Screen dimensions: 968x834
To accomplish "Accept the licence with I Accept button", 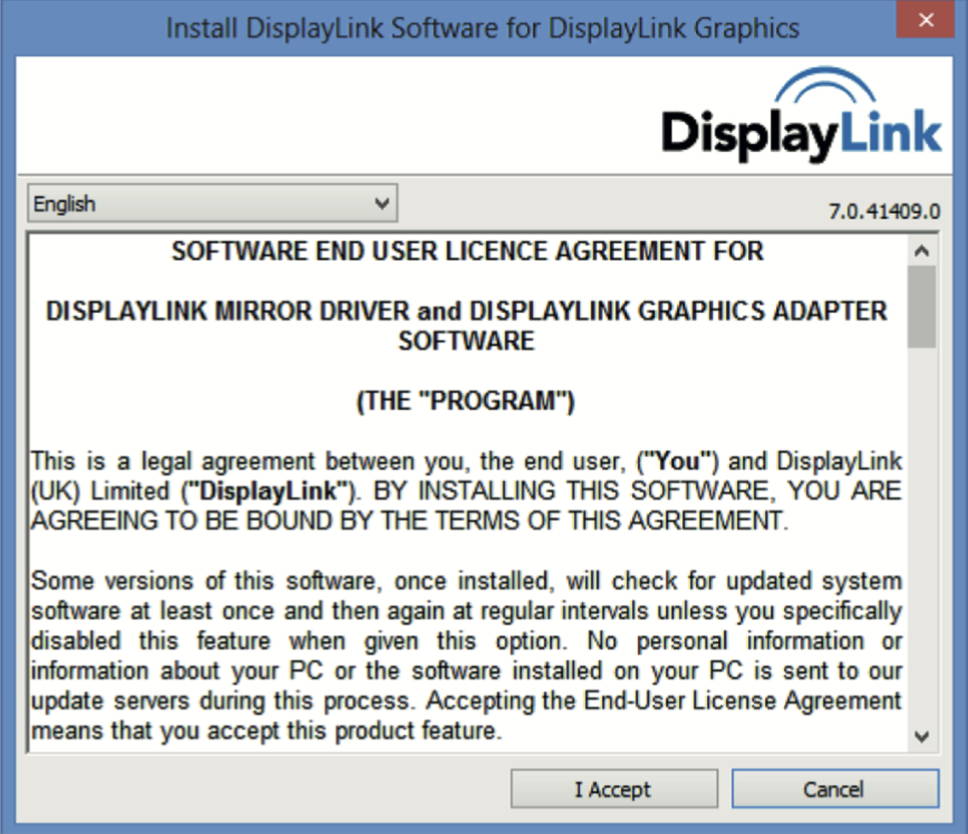I will [614, 788].
